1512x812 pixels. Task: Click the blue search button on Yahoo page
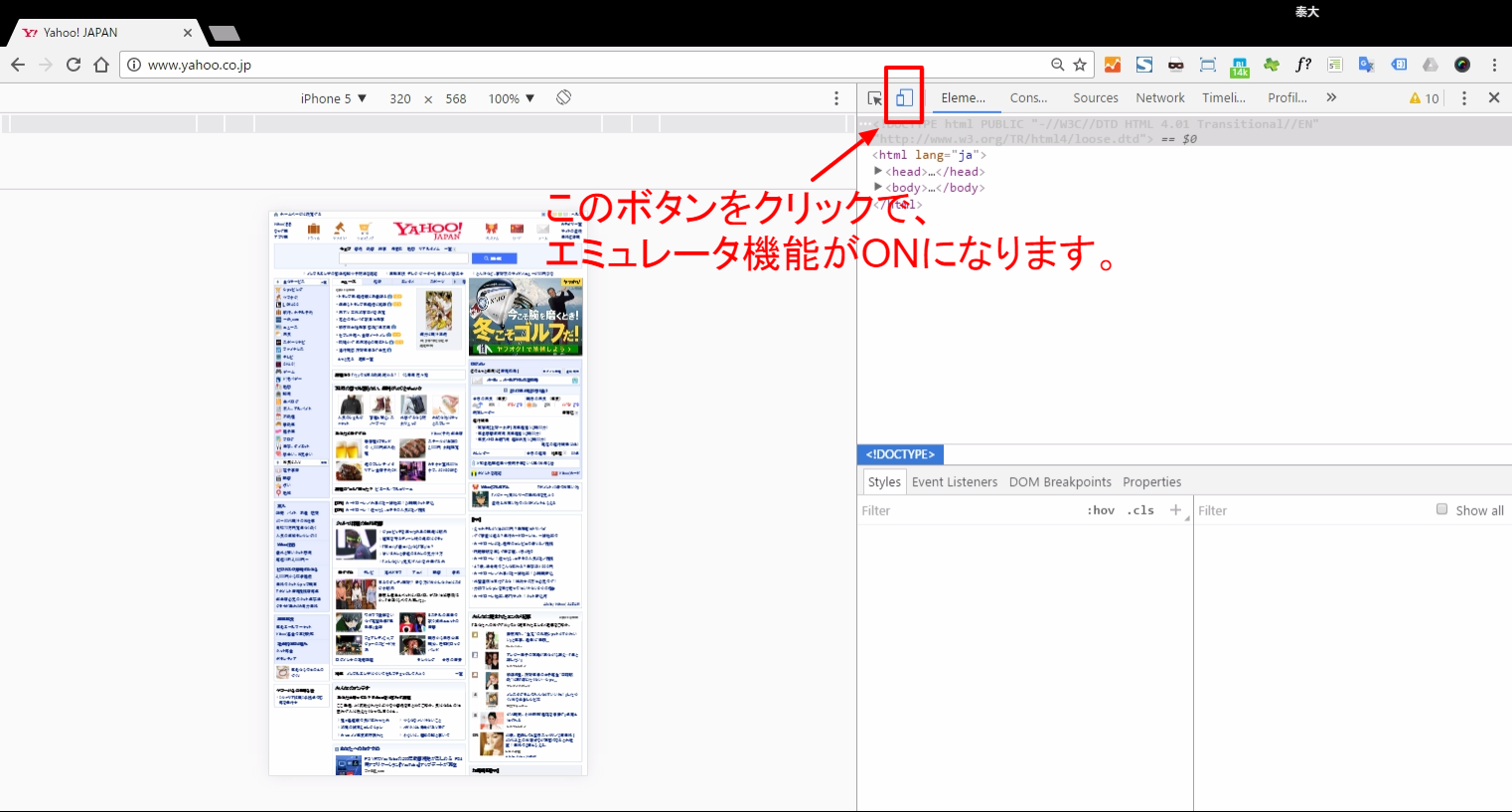[494, 258]
